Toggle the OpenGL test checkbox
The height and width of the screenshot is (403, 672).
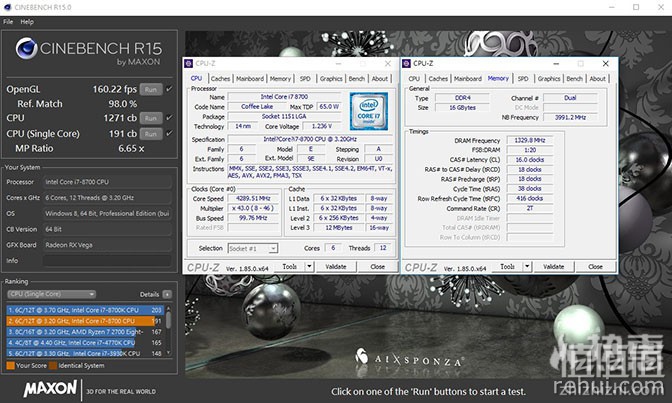pyautogui.click(x=169, y=89)
